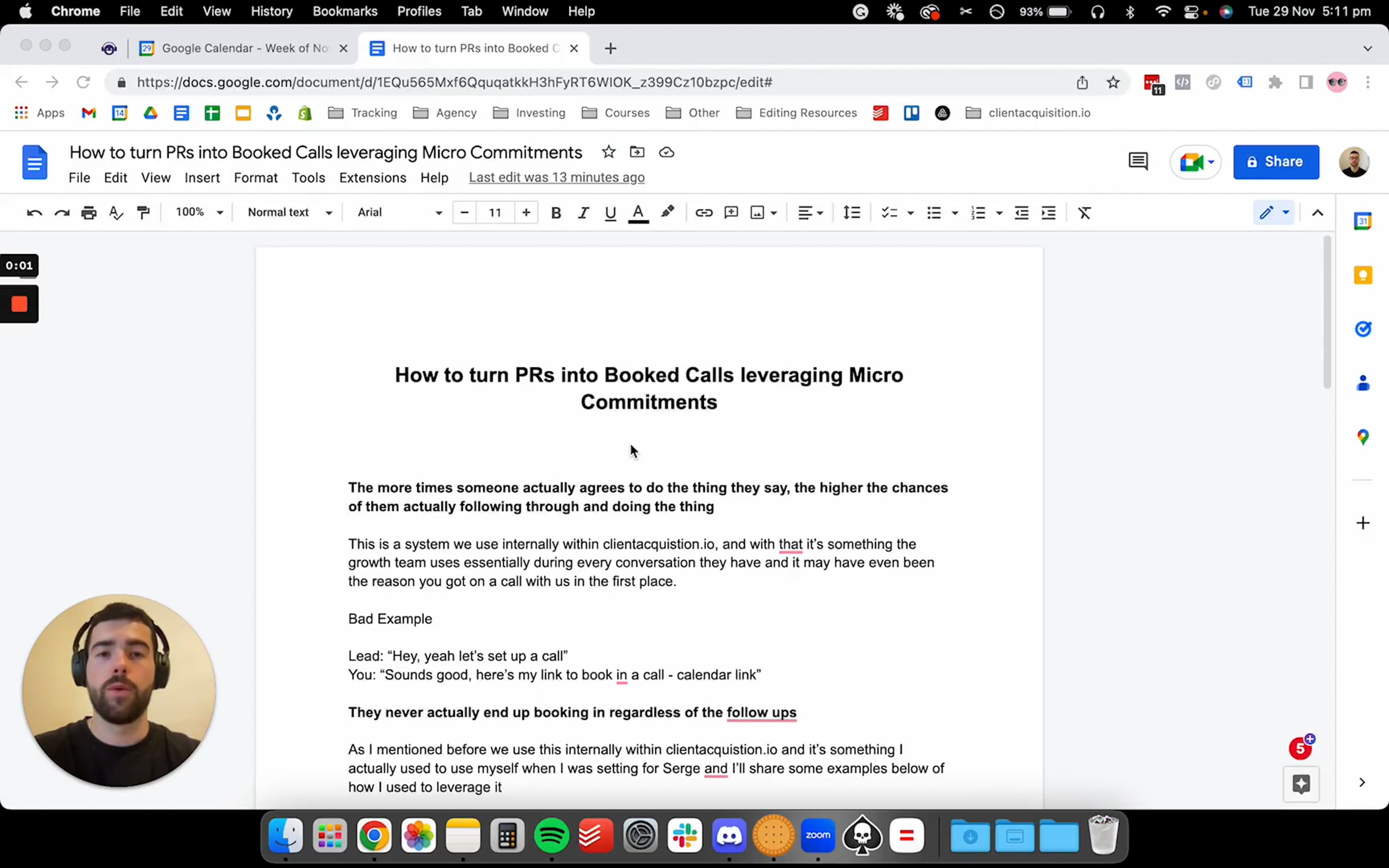The width and height of the screenshot is (1389, 868).
Task: Click the Clear formatting icon
Action: pyautogui.click(x=1084, y=212)
